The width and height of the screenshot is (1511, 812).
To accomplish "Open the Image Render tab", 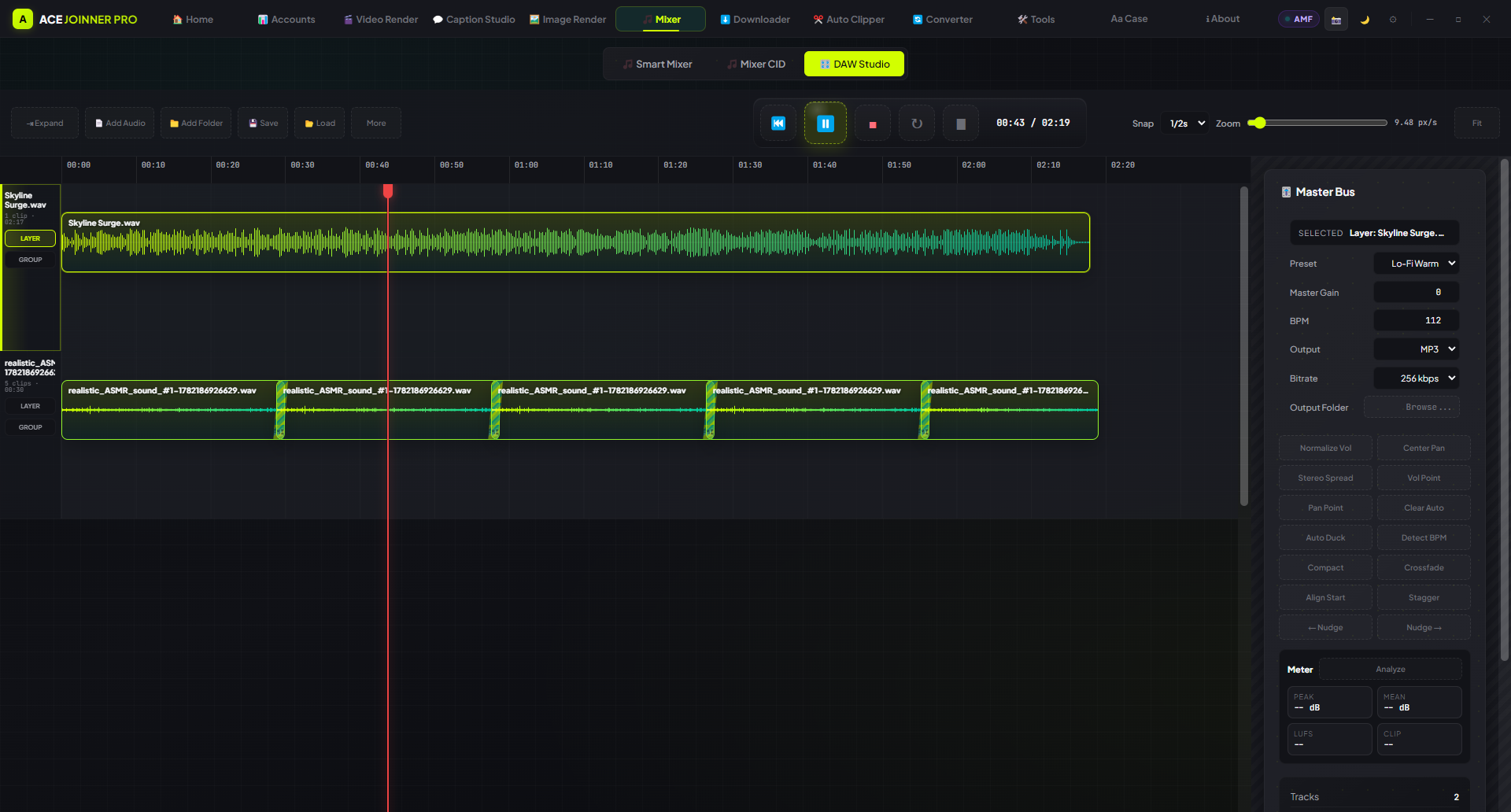I will (x=567, y=20).
